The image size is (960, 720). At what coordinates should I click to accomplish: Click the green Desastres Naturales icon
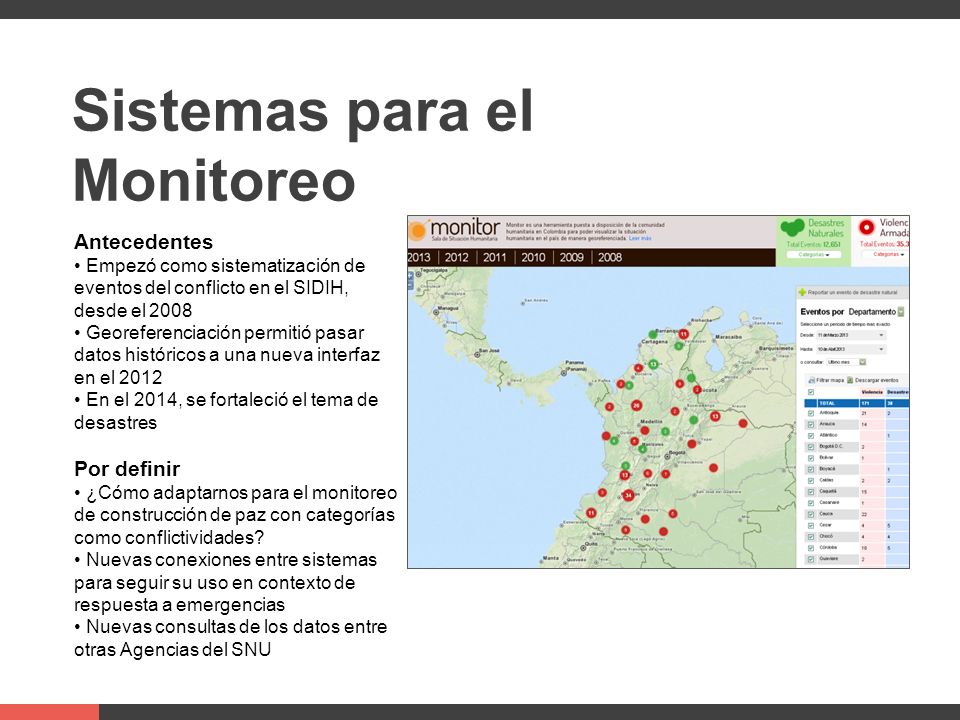coord(792,228)
